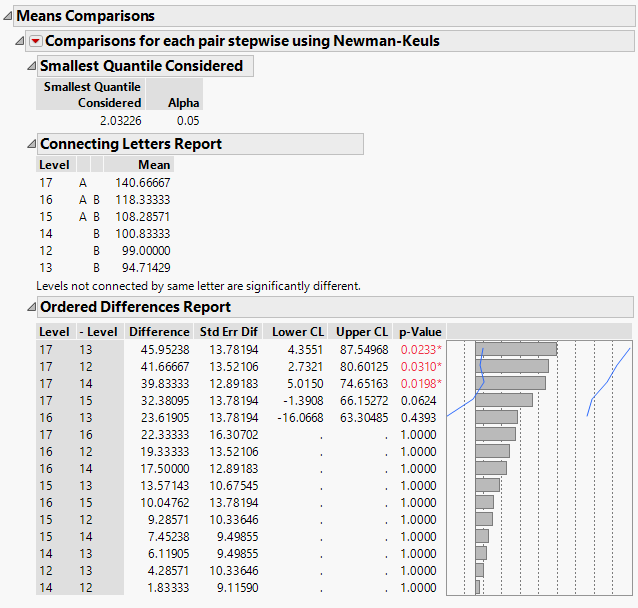
Task: Collapse the Newman-Keuls comparisons outline
Action: click(22, 41)
